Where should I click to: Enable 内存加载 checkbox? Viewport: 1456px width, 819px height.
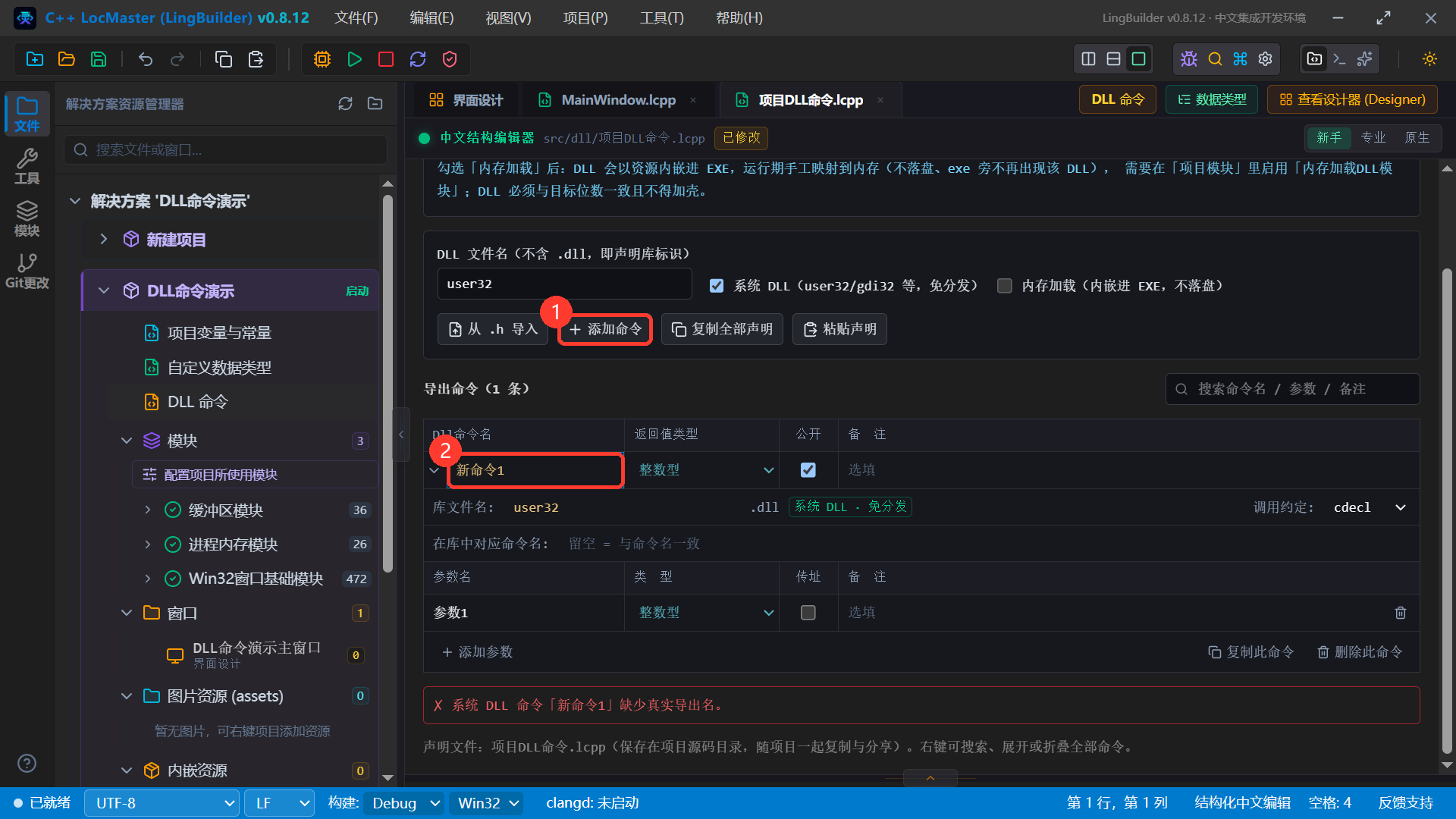pos(1005,286)
